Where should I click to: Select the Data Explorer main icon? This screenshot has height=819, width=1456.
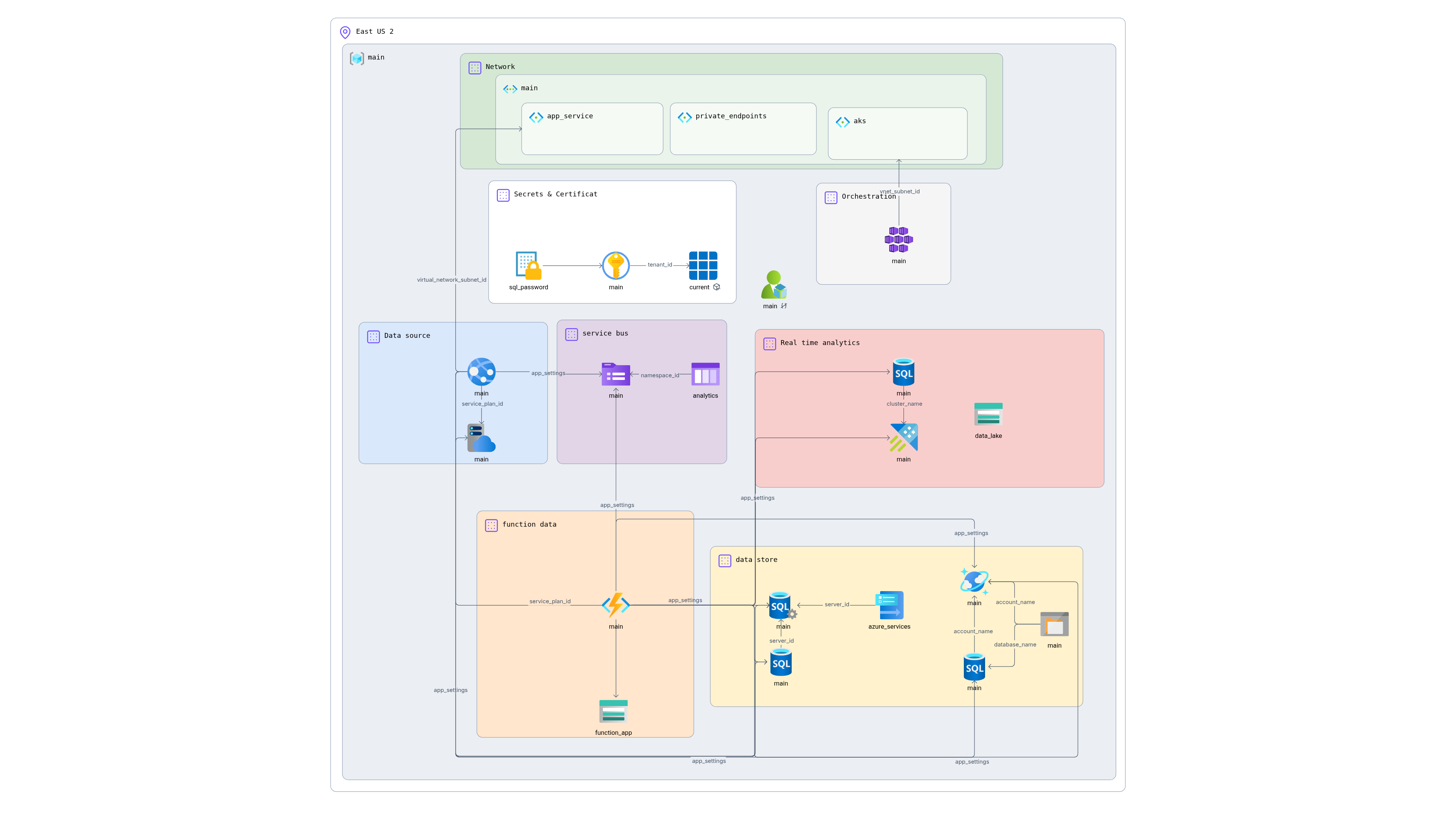(904, 438)
